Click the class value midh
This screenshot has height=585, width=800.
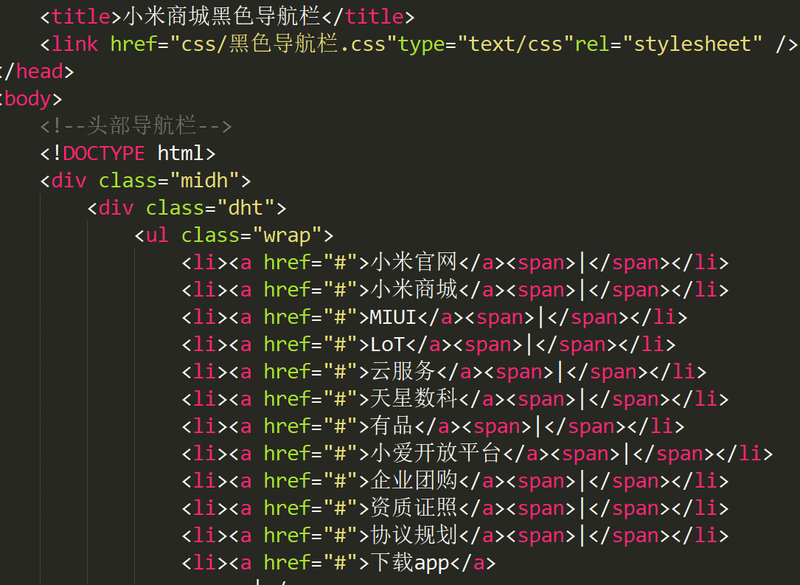(x=204, y=181)
